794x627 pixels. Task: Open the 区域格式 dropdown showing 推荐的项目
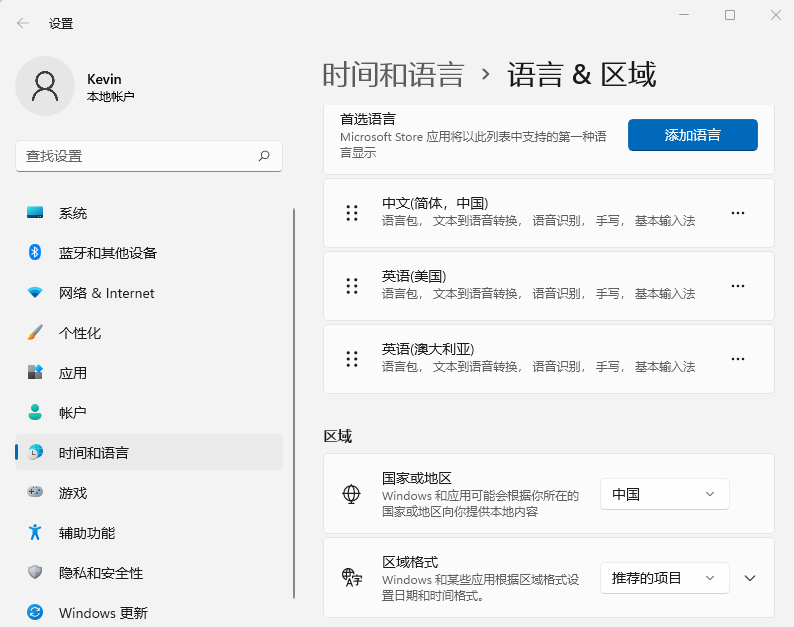664,578
